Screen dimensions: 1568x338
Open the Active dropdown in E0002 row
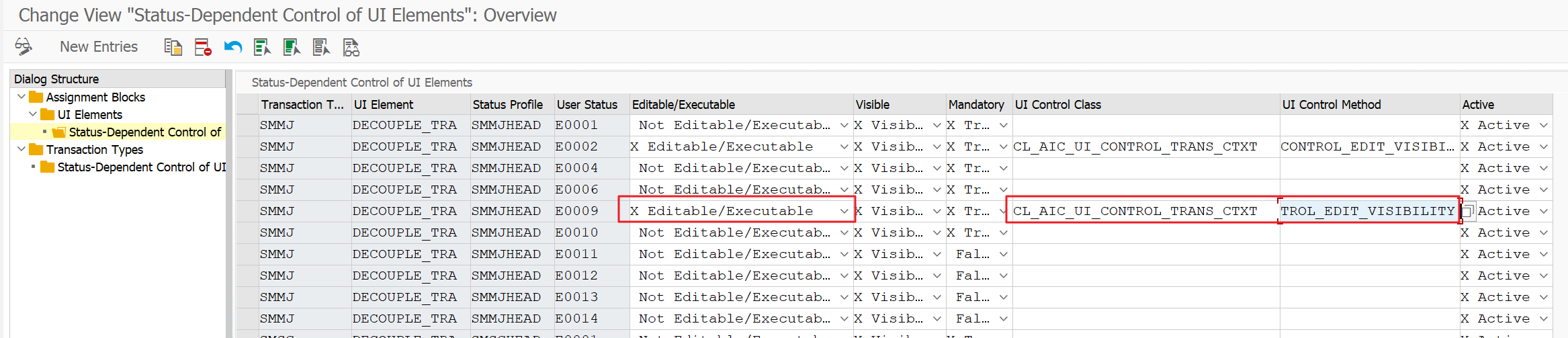(x=1543, y=147)
